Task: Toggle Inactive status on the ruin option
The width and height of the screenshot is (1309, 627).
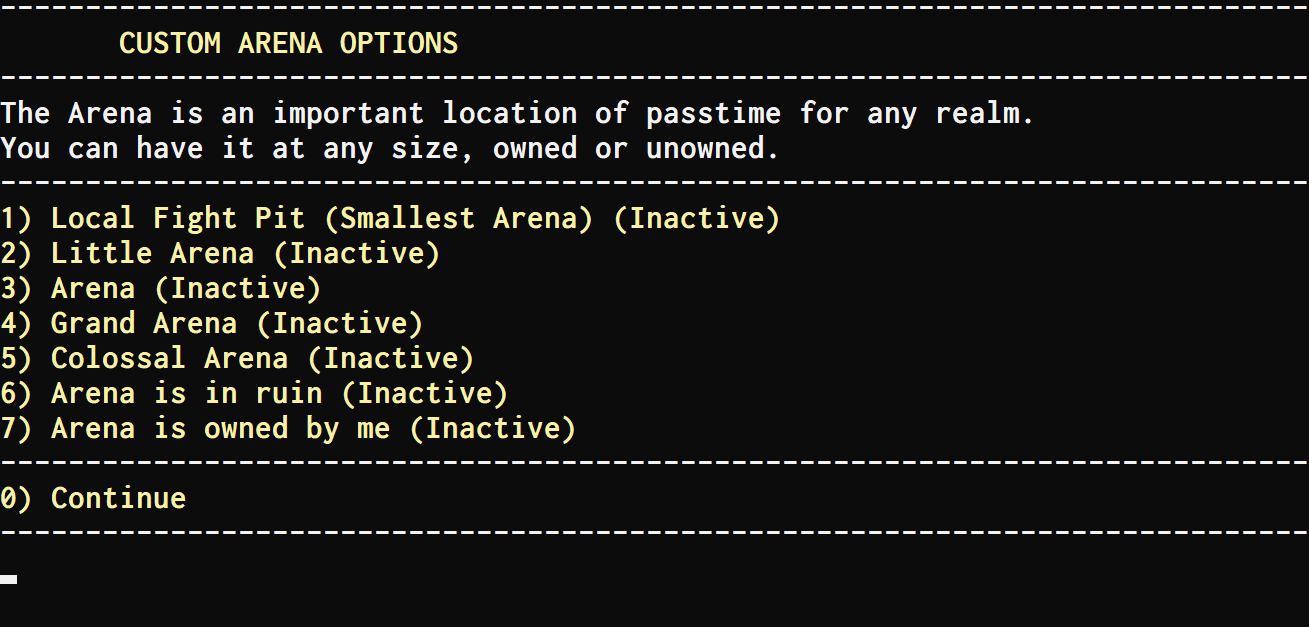Action: (x=424, y=393)
